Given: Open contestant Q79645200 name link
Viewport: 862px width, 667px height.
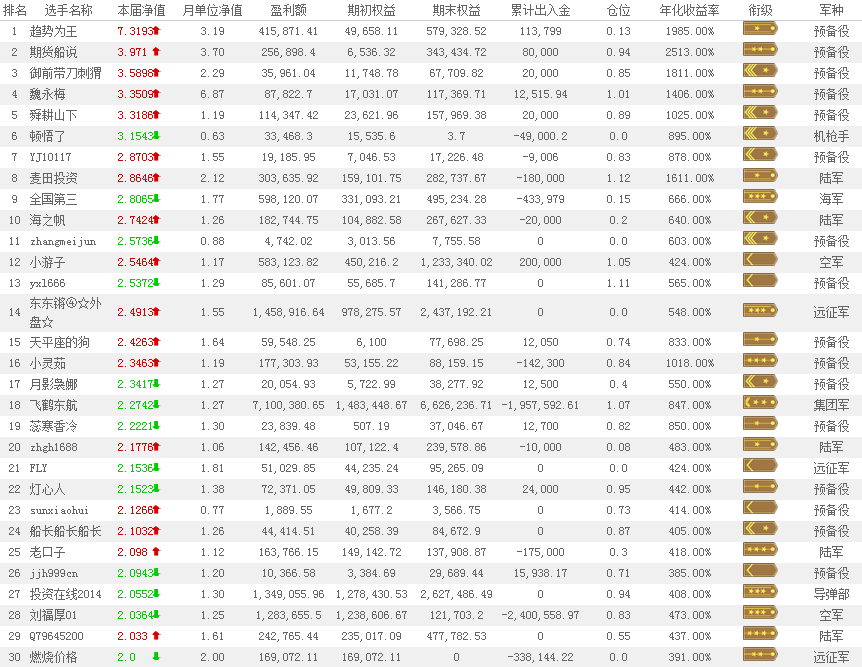Looking at the screenshot, I should 57,636.
